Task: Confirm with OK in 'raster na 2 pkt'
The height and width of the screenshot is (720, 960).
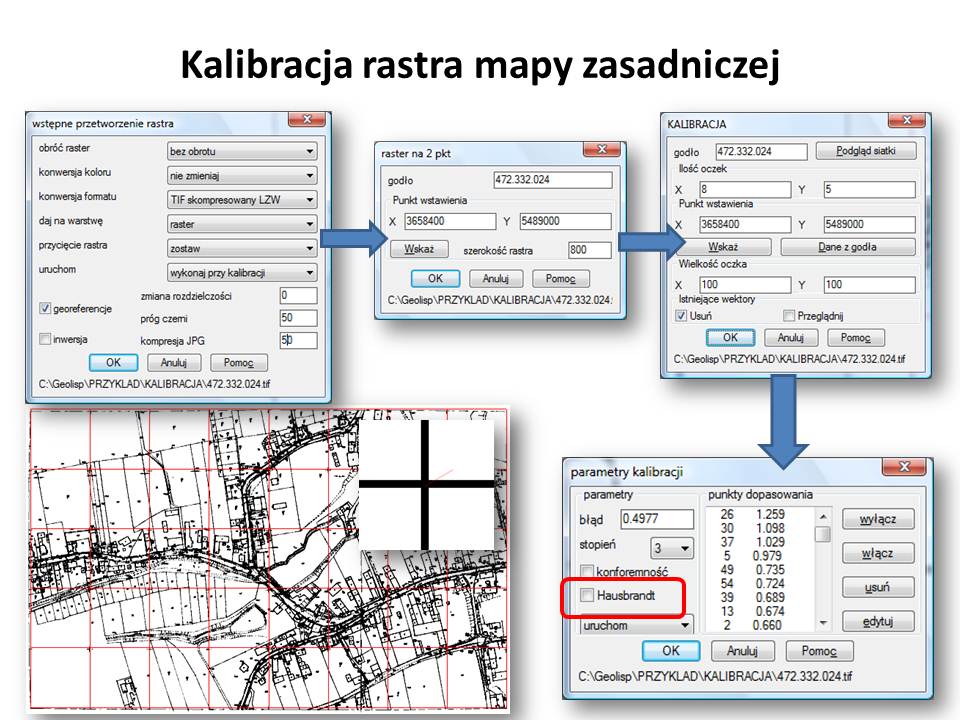Action: click(x=435, y=279)
